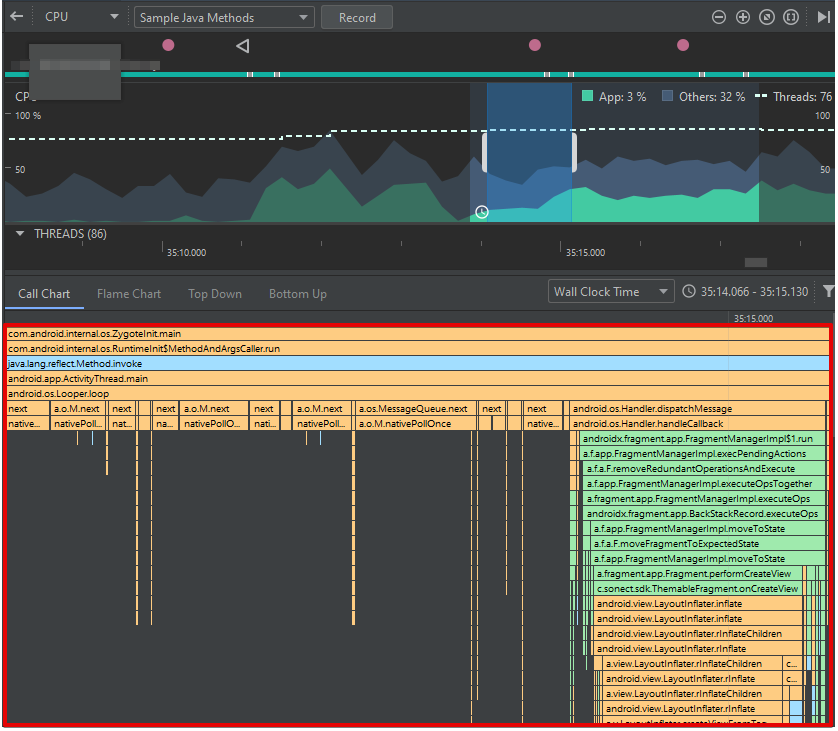838x731 pixels.
Task: Select the a.o.M.nativePollOnce call bar
Action: click(415, 424)
